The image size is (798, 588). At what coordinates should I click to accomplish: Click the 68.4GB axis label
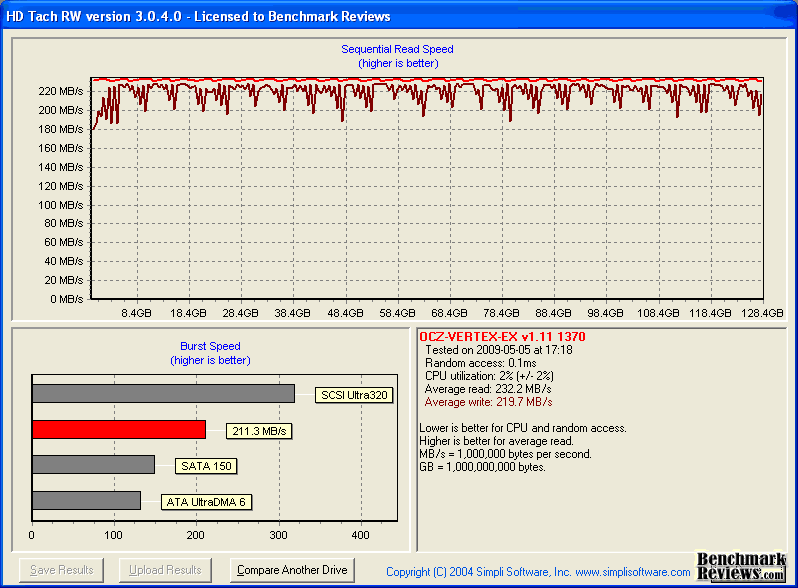pyautogui.click(x=449, y=313)
